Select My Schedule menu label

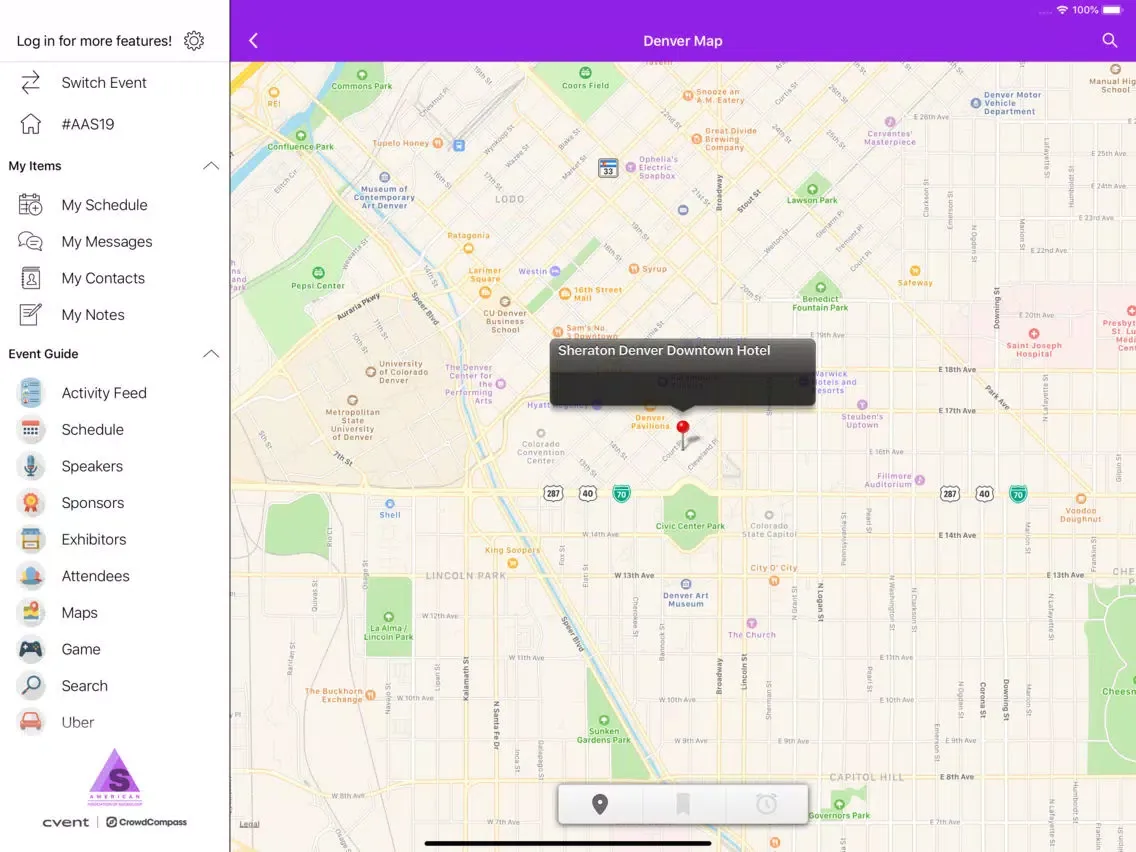coord(104,205)
